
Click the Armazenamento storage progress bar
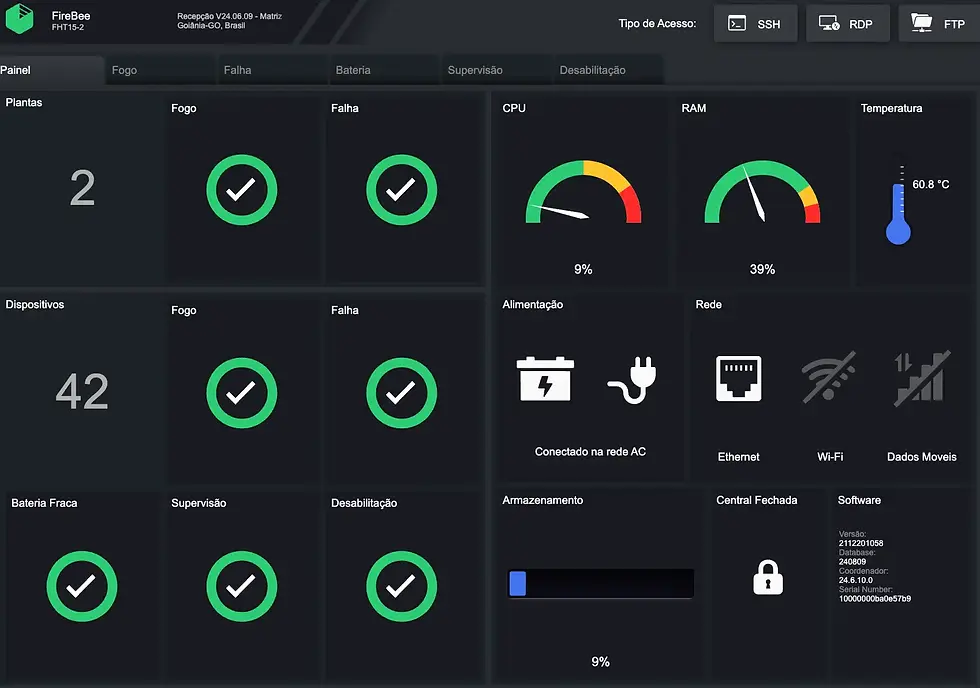[x=601, y=584]
